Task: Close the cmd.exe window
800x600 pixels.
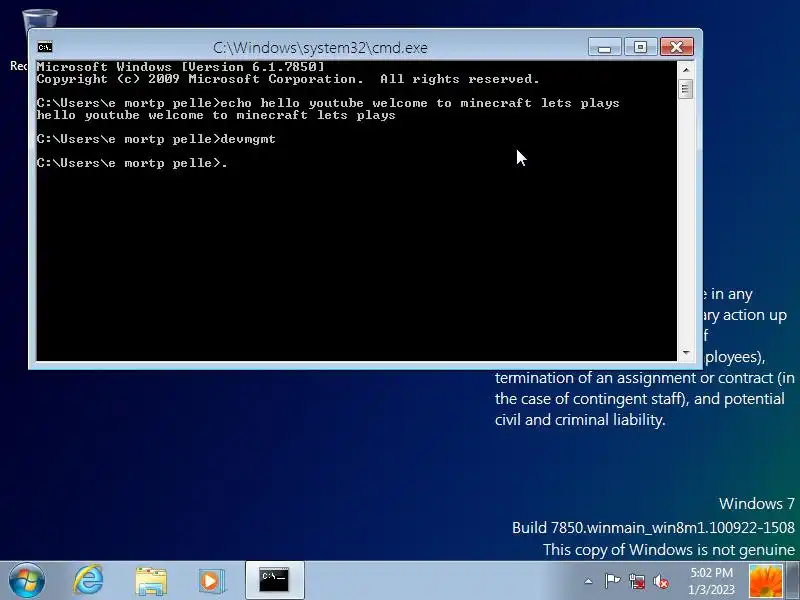Action: [x=677, y=47]
